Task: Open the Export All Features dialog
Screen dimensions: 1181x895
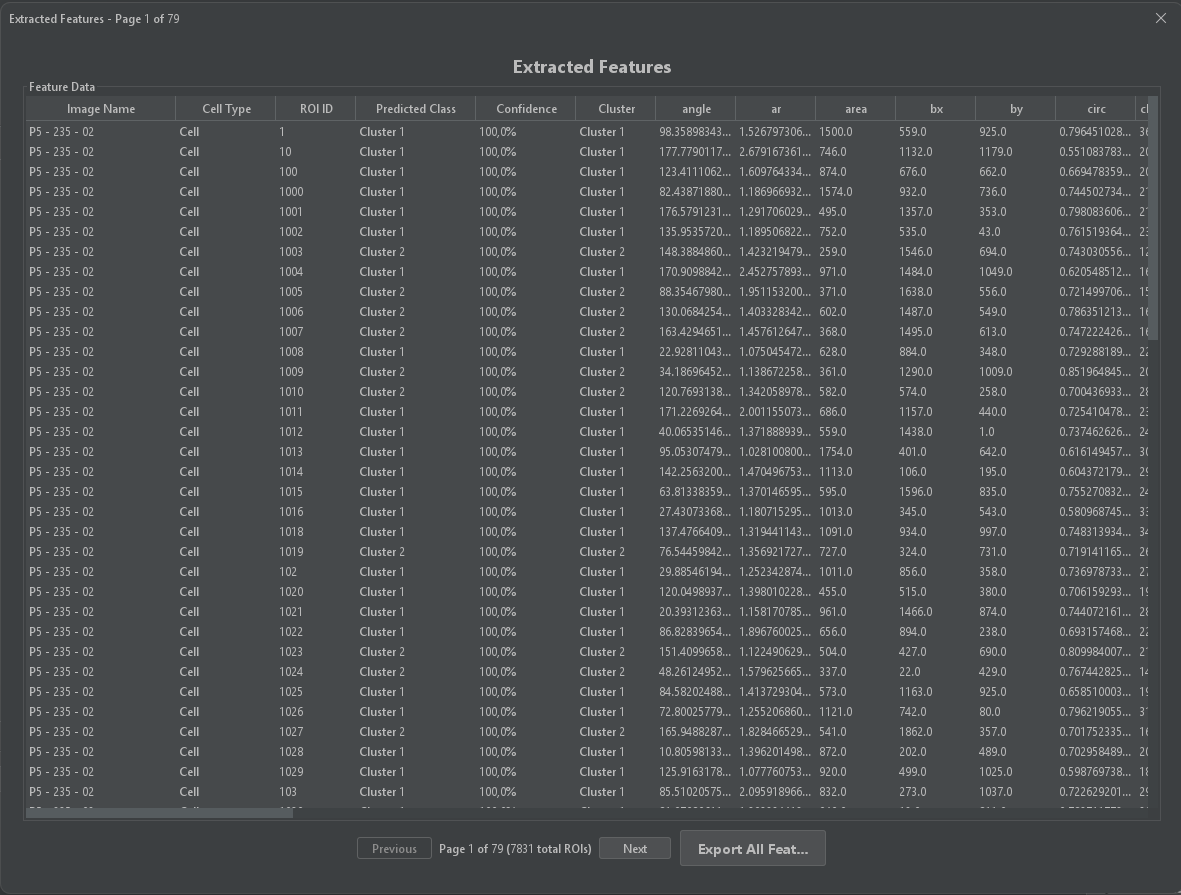Action: 752,848
